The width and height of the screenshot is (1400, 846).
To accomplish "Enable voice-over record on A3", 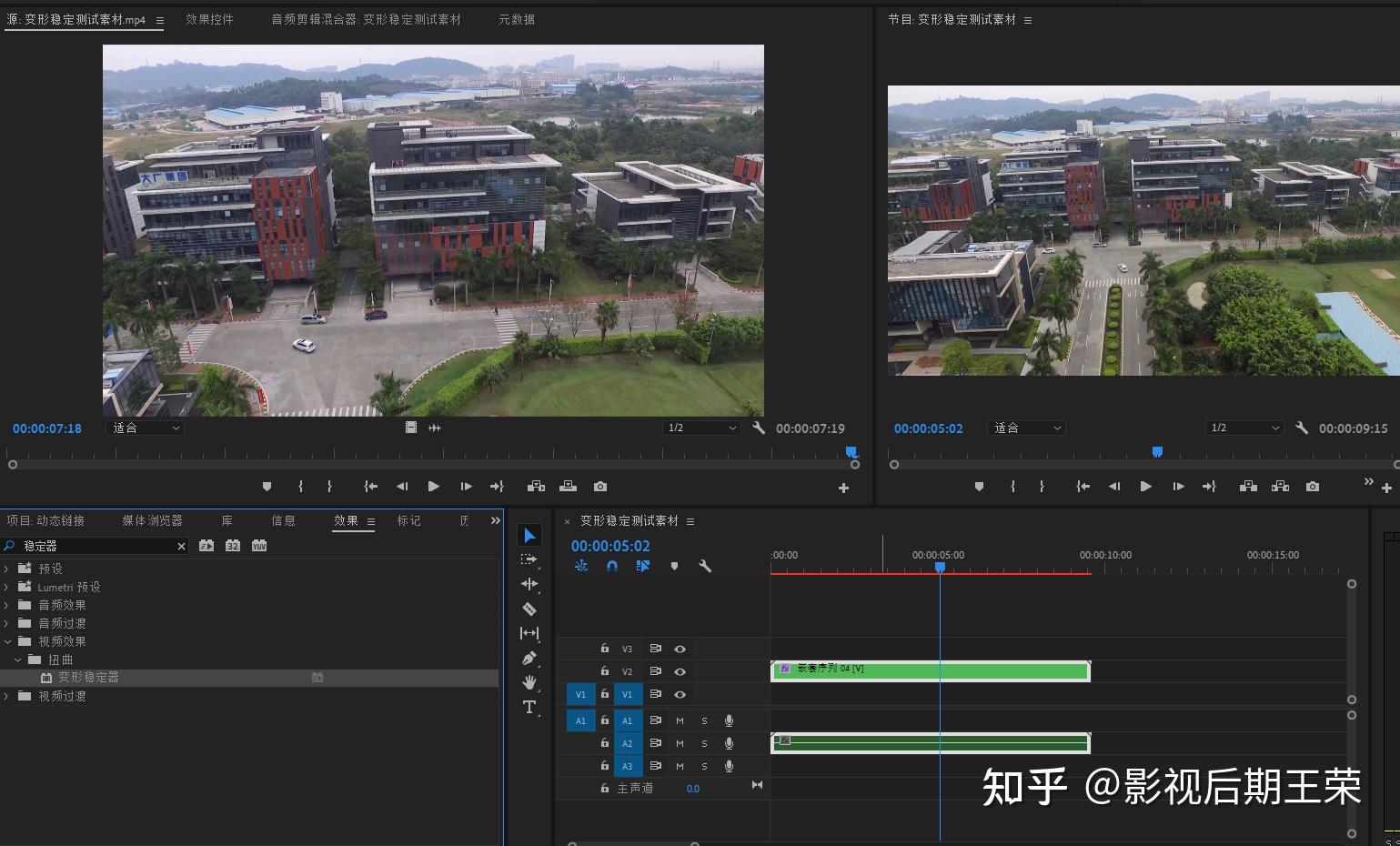I will 729,766.
